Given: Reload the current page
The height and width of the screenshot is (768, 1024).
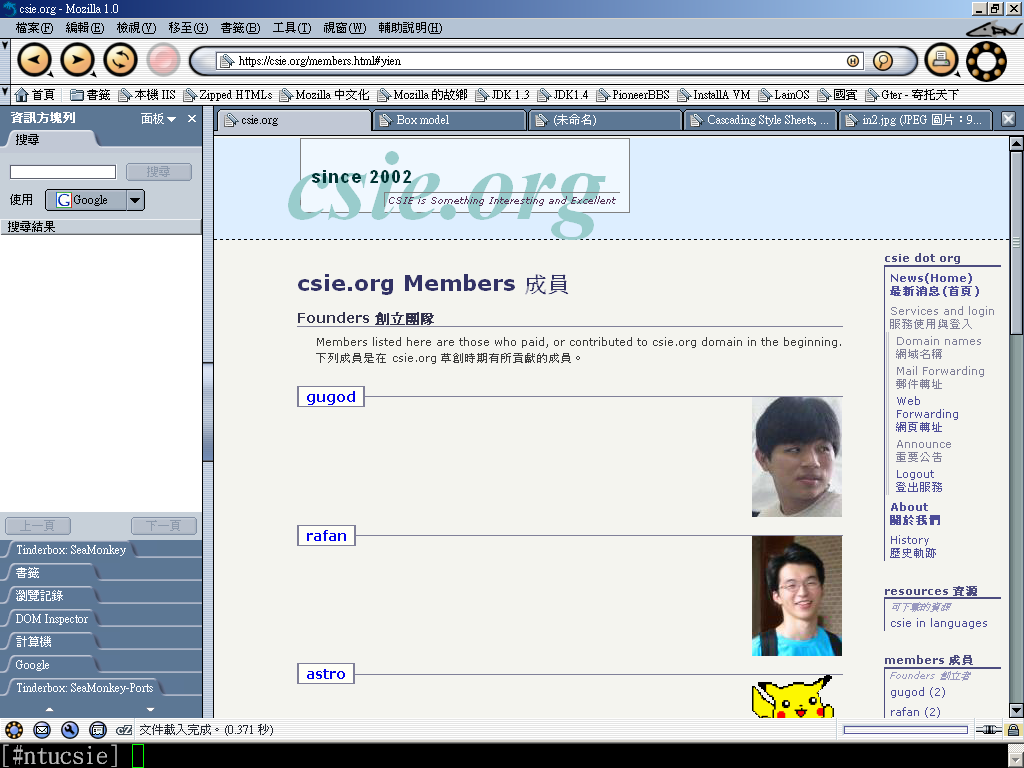Looking at the screenshot, I should pyautogui.click(x=120, y=60).
